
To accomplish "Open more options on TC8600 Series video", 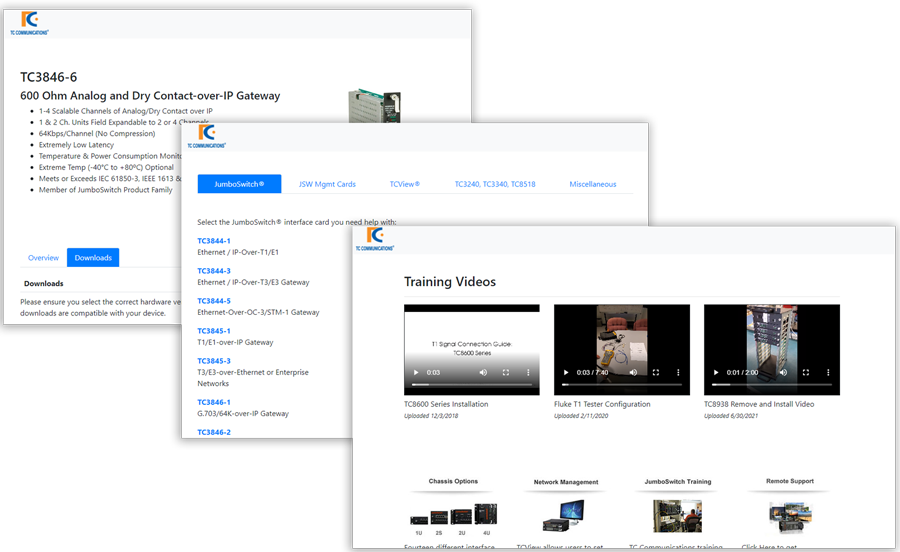I will pos(528,372).
